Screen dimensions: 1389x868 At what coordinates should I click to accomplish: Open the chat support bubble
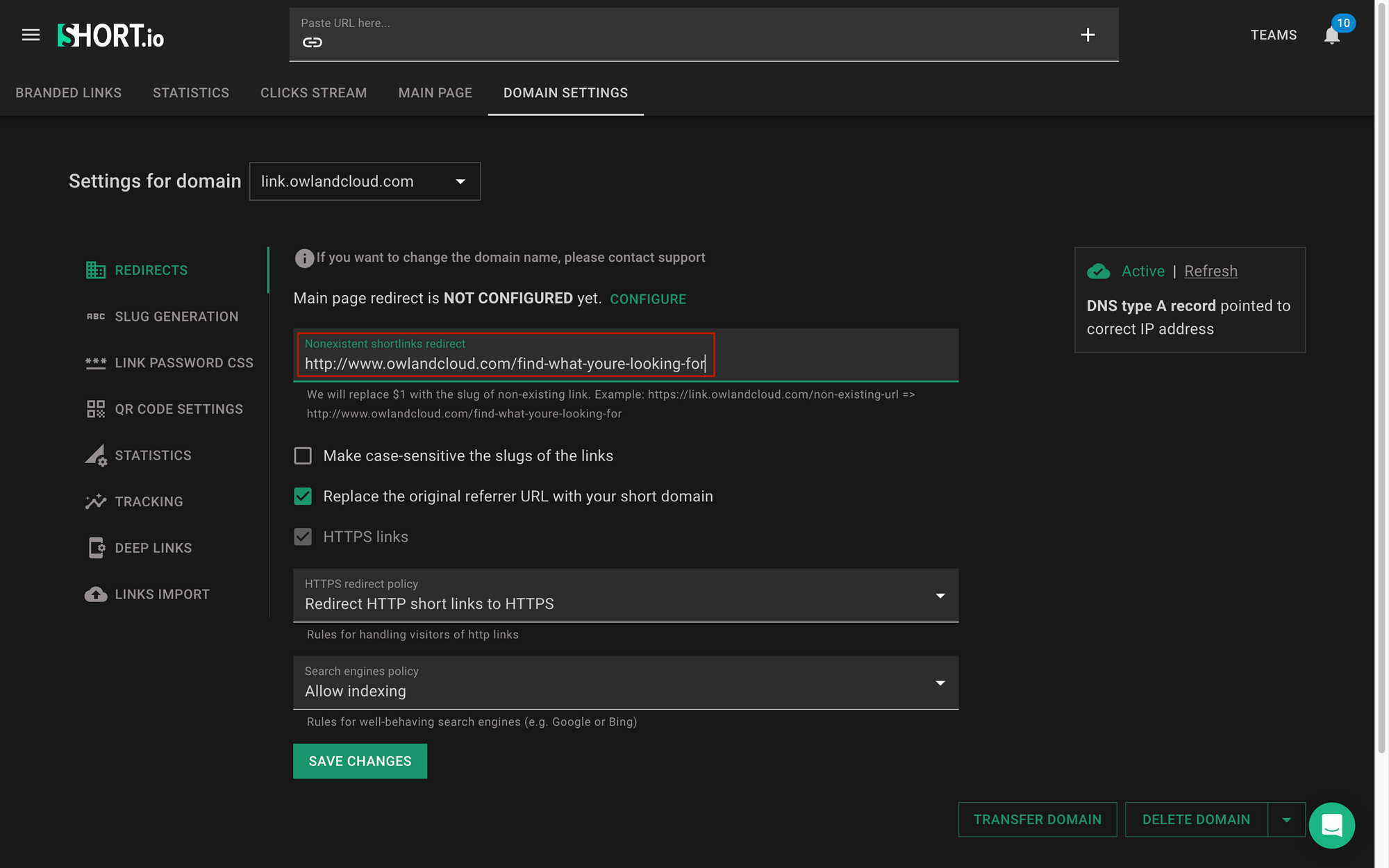[x=1331, y=825]
